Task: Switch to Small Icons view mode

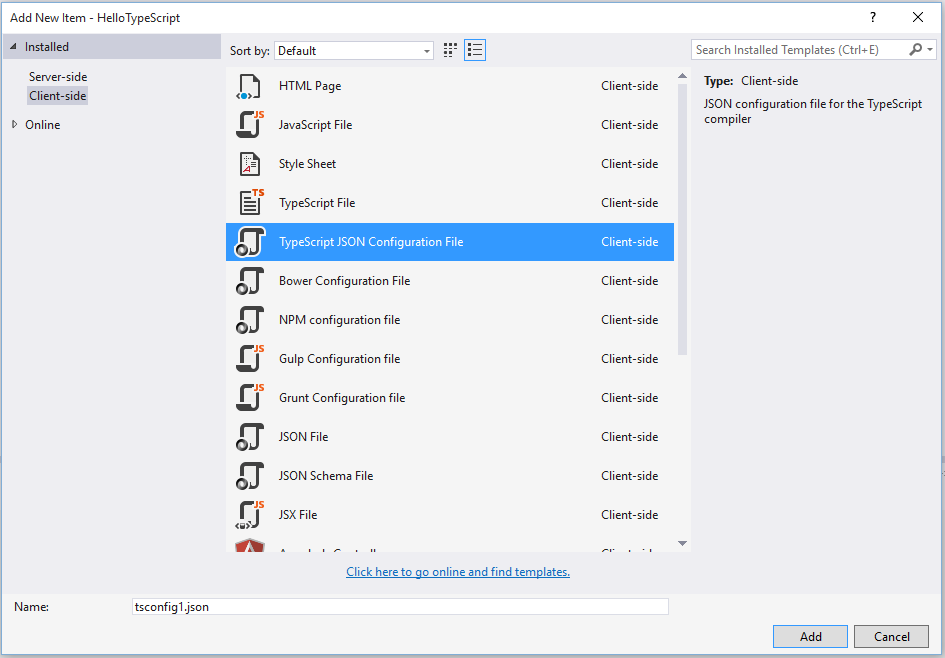Action: tap(449, 49)
